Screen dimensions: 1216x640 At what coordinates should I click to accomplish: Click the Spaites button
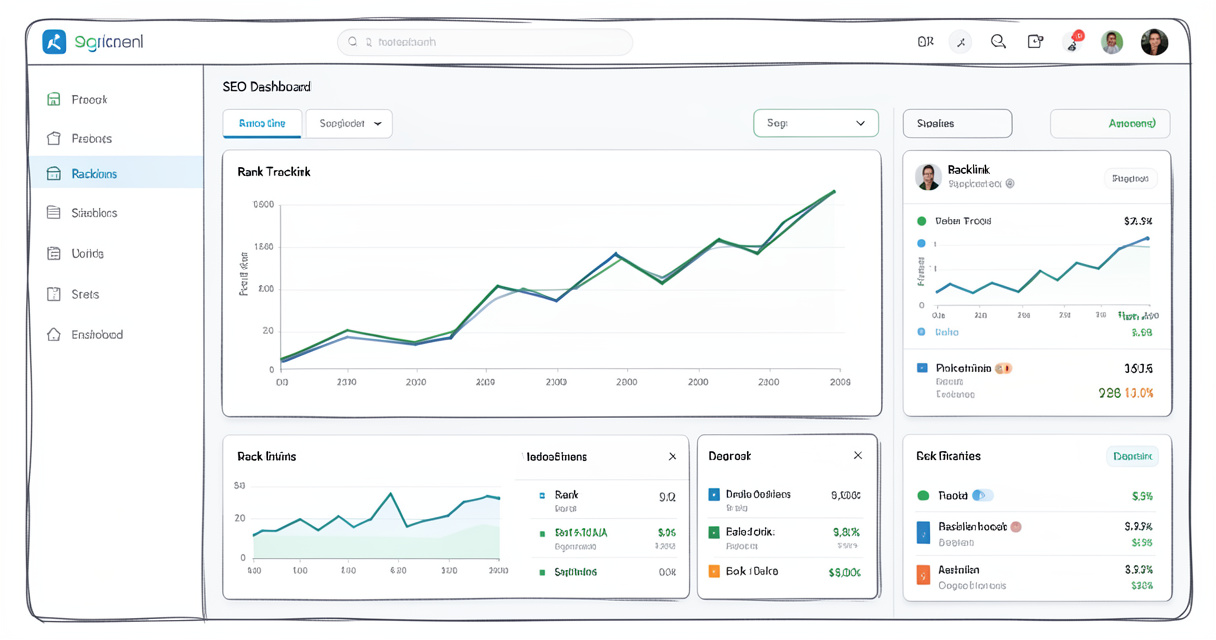point(957,123)
